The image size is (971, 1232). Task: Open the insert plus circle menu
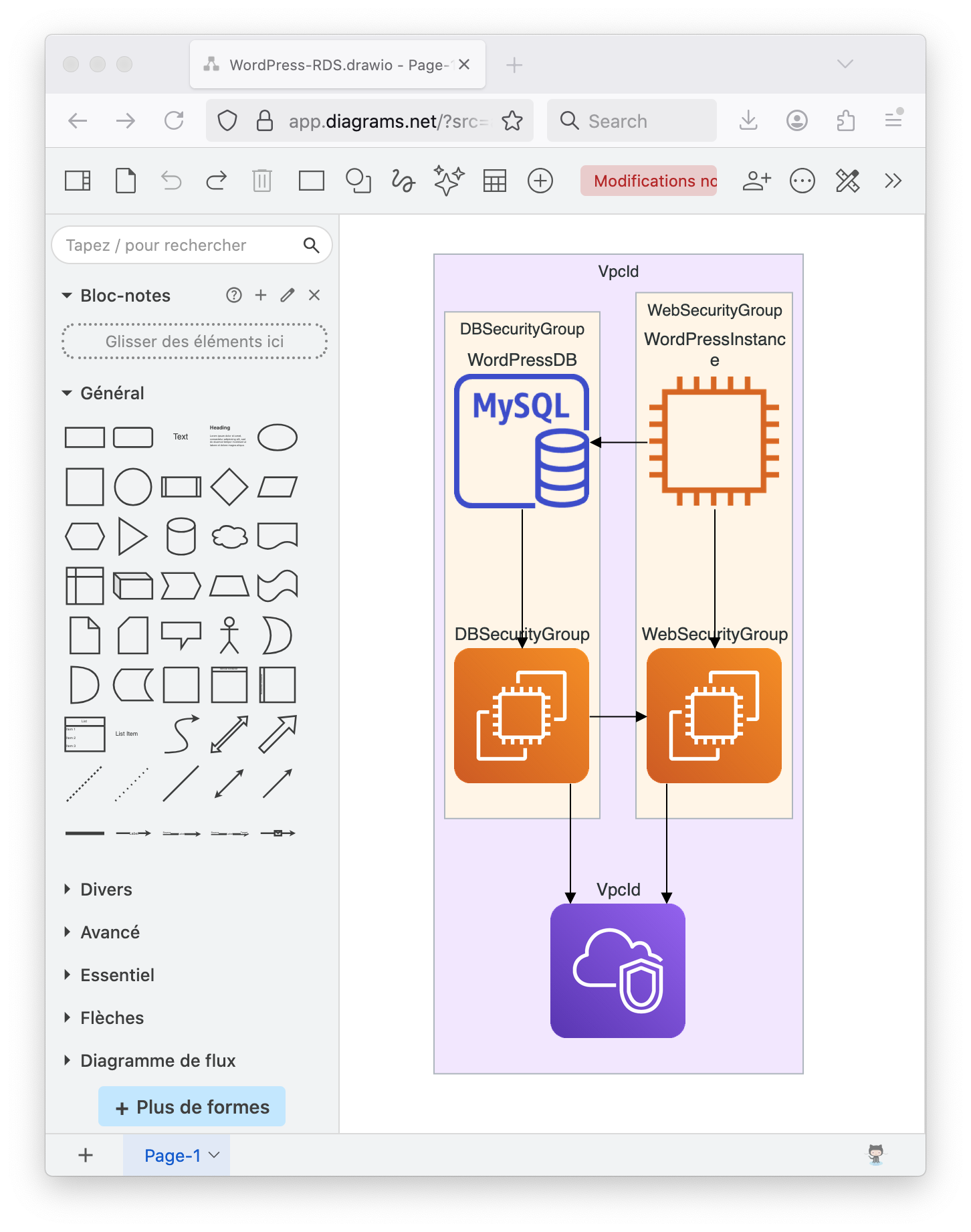[x=540, y=181]
